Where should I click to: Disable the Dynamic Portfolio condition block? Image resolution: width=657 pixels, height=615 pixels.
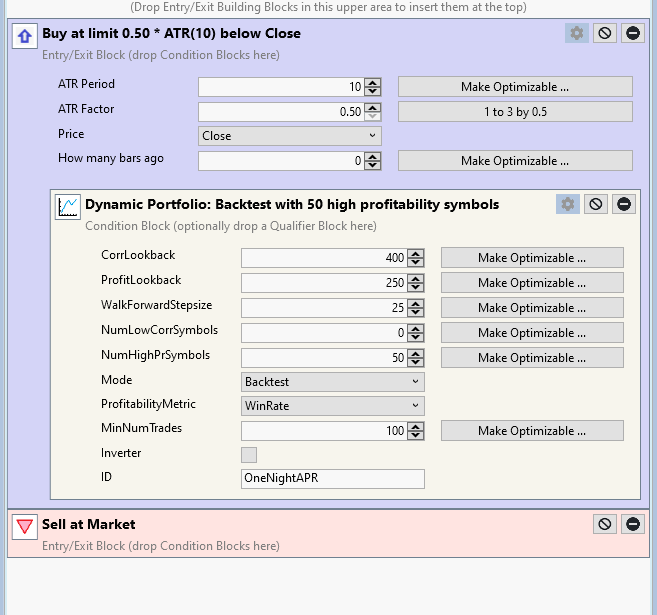[x=596, y=204]
